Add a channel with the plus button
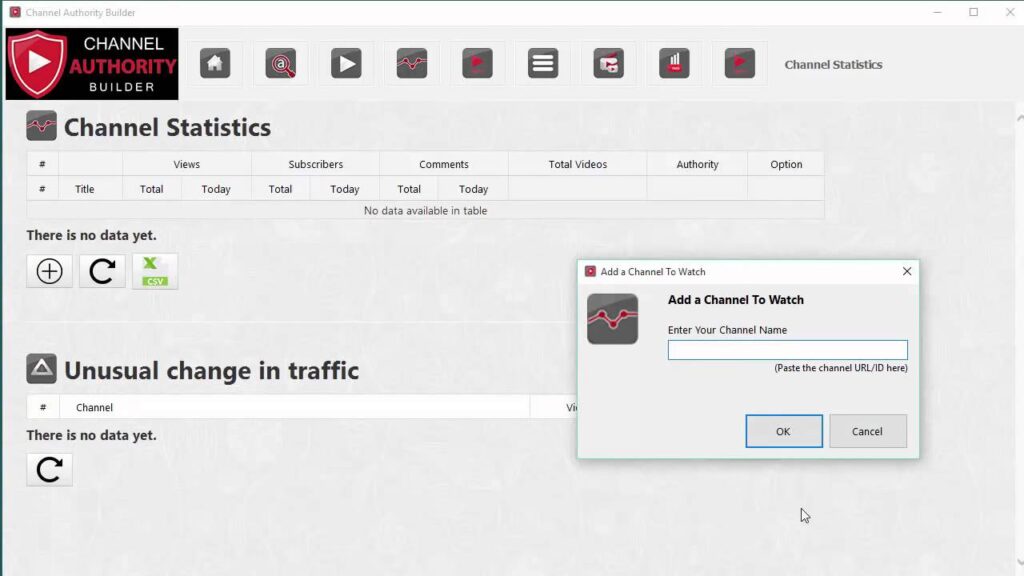1024x576 pixels. click(50, 271)
